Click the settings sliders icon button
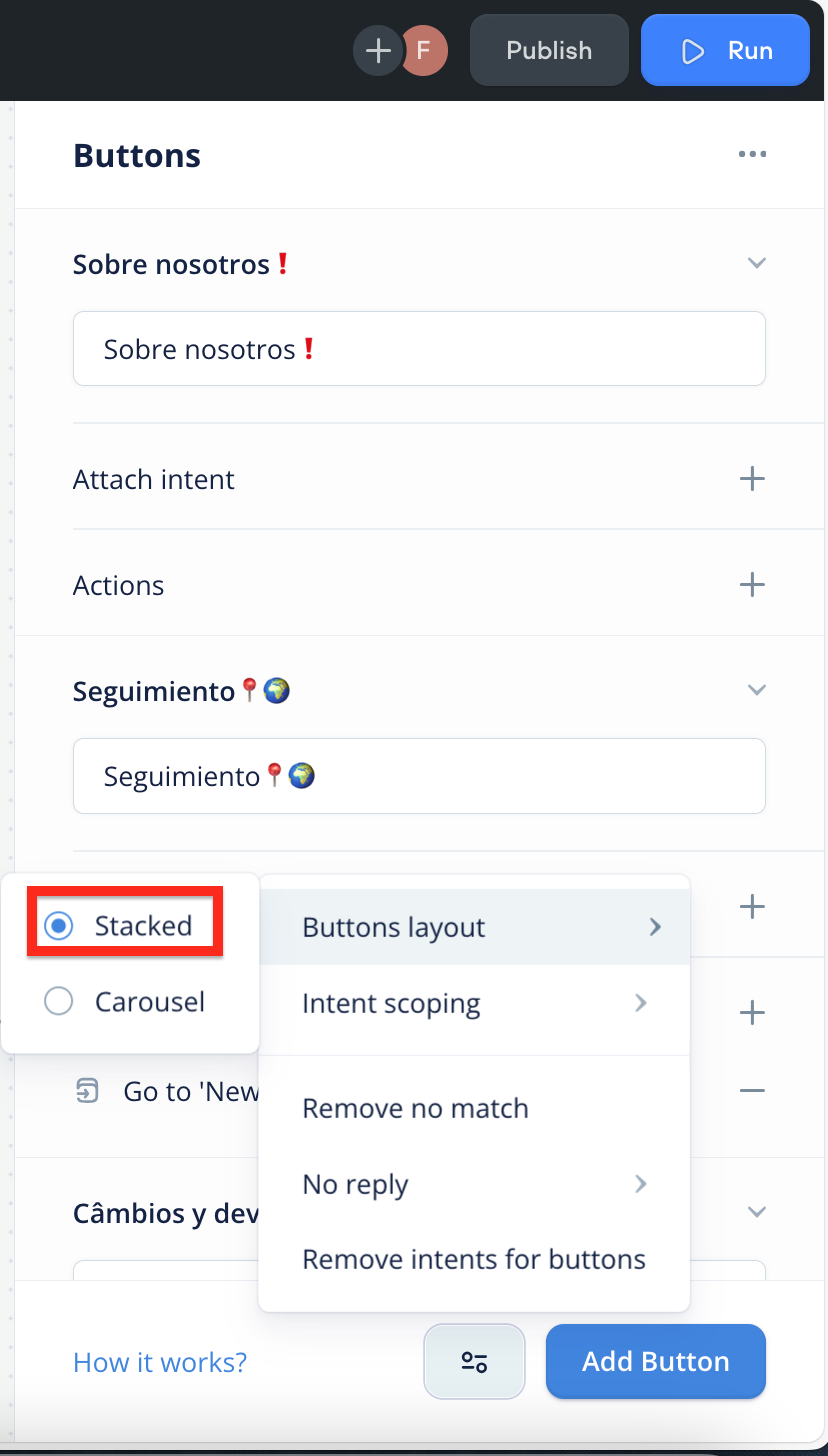This screenshot has height=1456, width=828. coord(474,1361)
